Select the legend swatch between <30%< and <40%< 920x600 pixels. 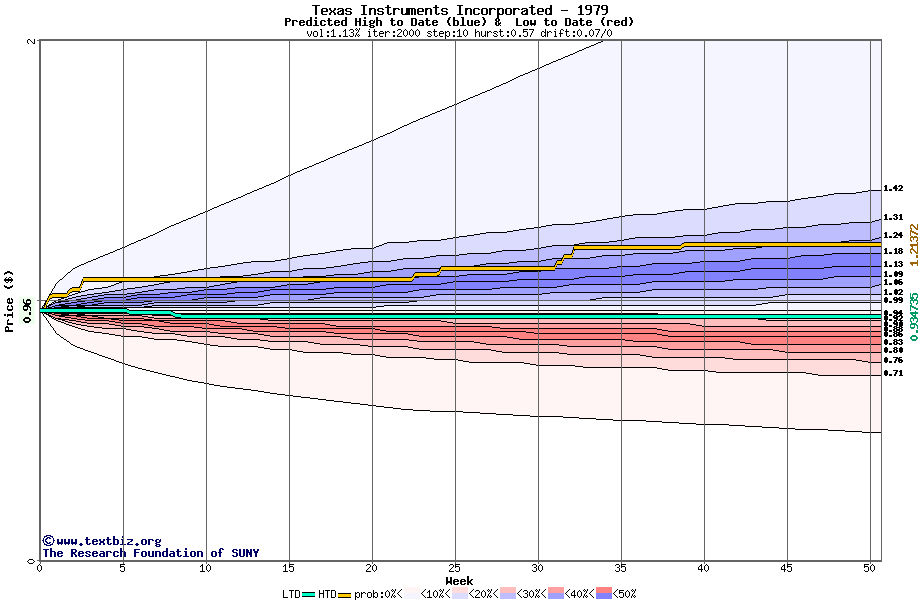click(556, 594)
